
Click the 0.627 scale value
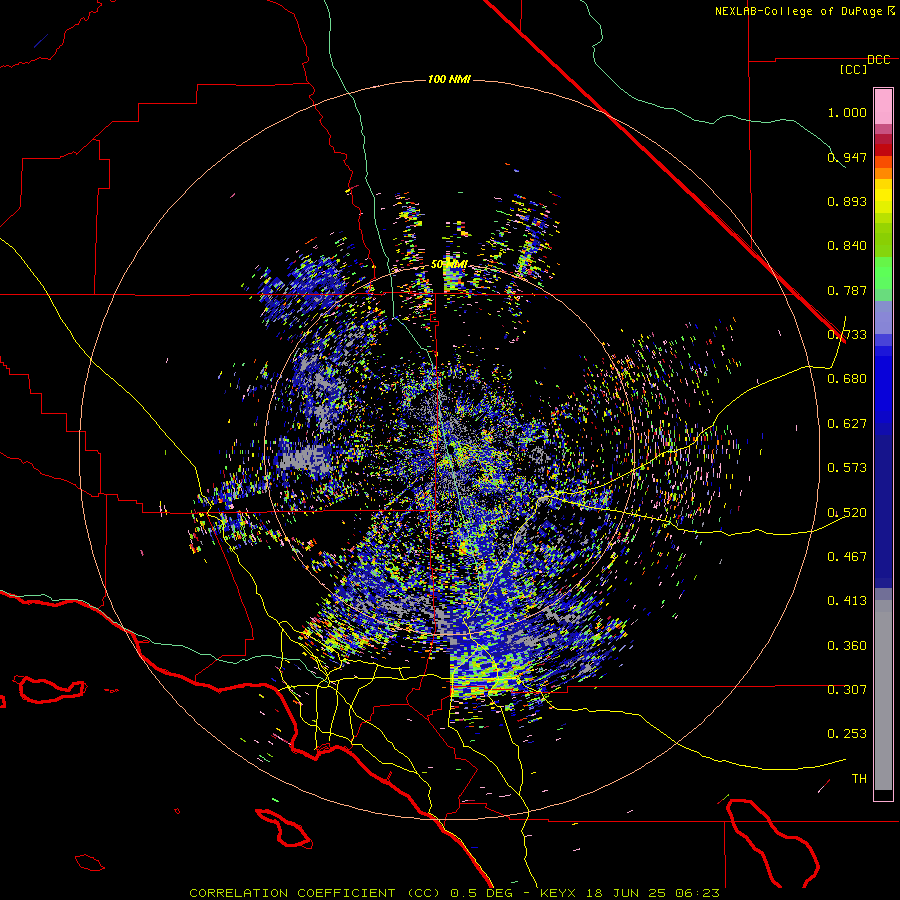click(x=847, y=424)
